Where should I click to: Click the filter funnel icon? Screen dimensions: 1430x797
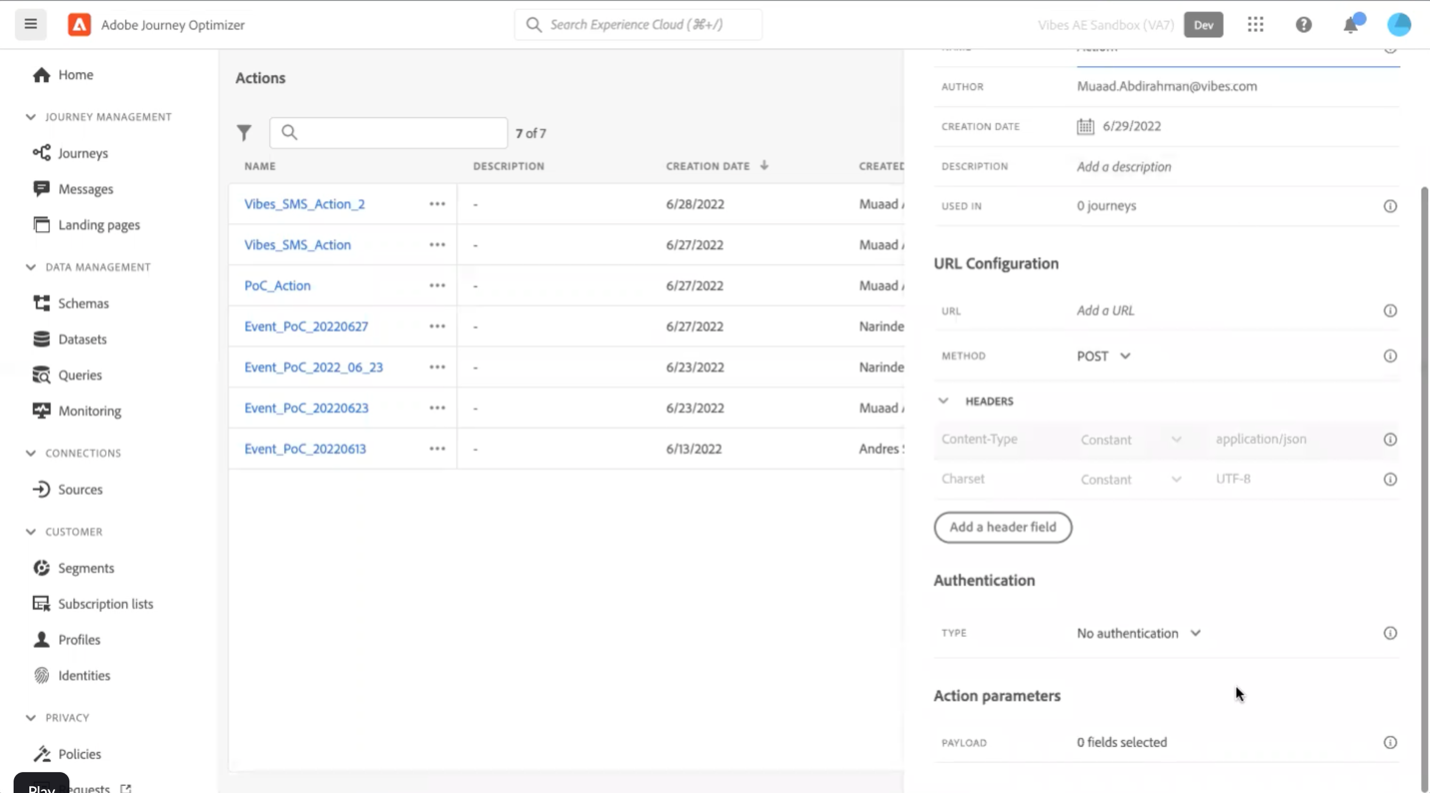244,132
